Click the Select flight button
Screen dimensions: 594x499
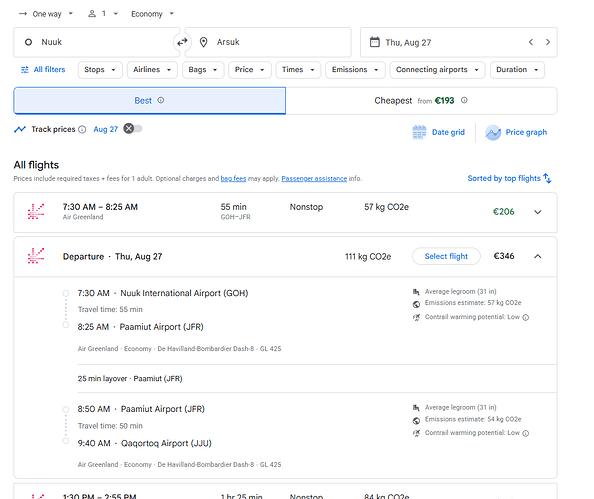[x=446, y=257]
